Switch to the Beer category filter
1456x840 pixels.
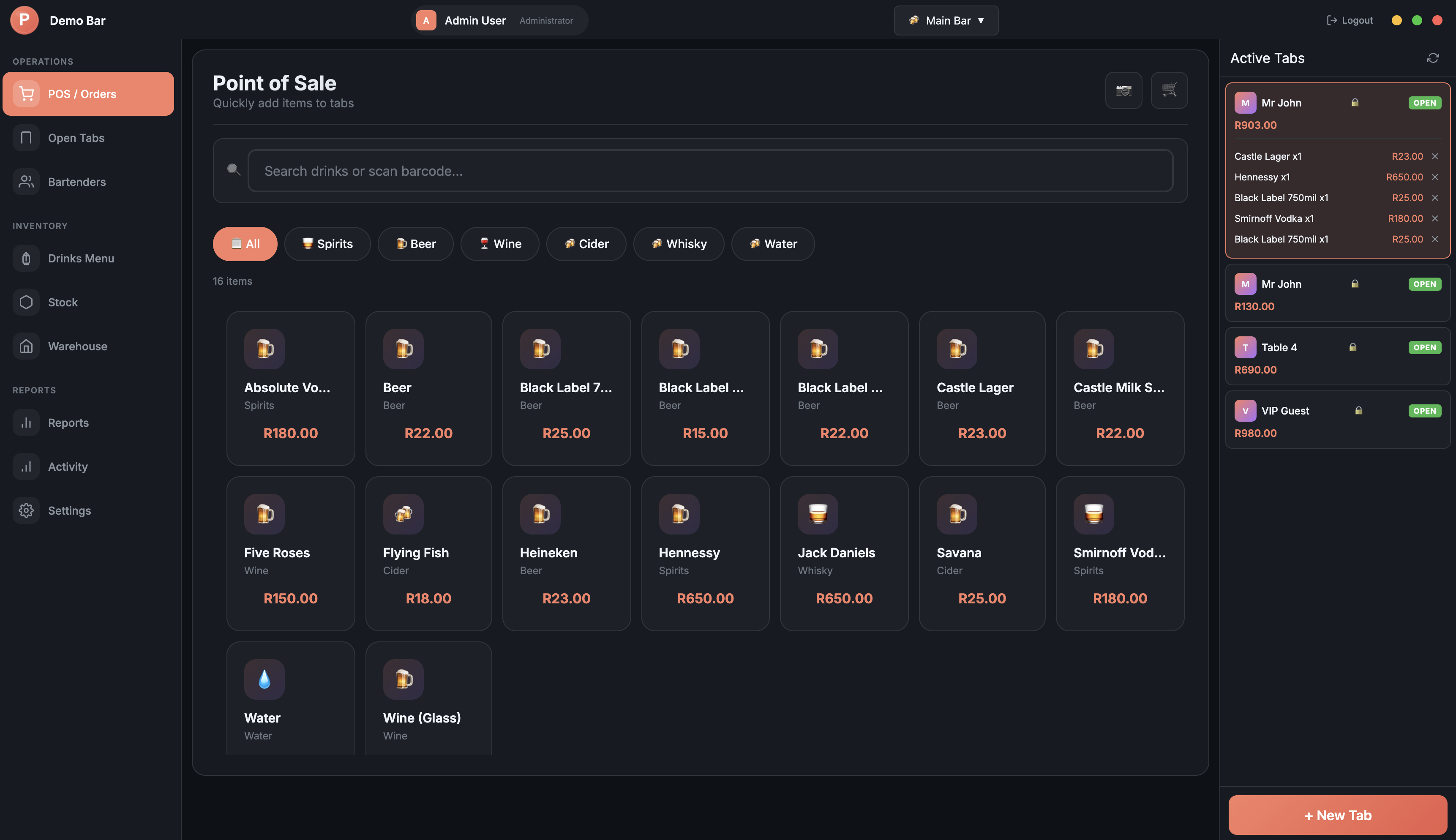[415, 243]
